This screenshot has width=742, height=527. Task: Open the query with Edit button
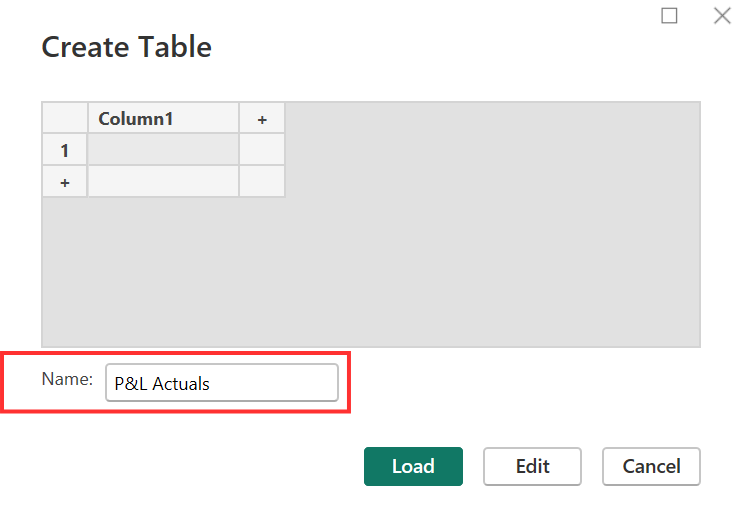pyautogui.click(x=532, y=466)
